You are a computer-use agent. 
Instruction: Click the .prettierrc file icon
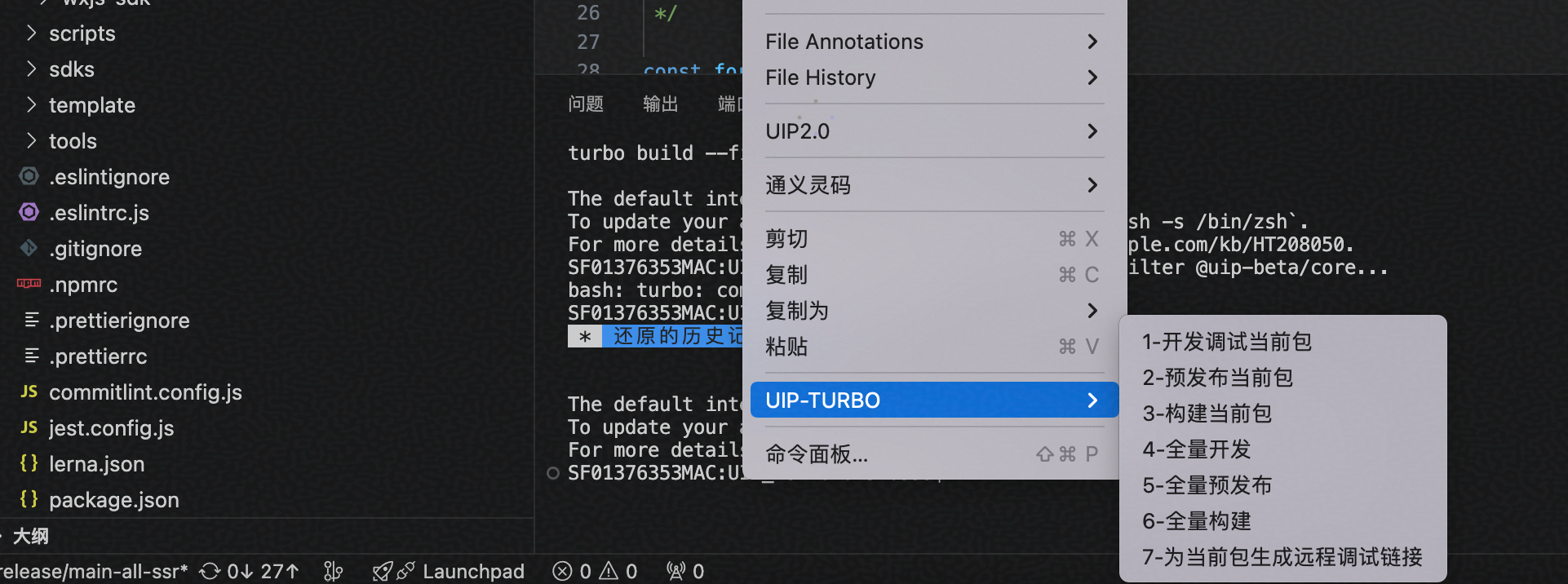pyautogui.click(x=31, y=356)
